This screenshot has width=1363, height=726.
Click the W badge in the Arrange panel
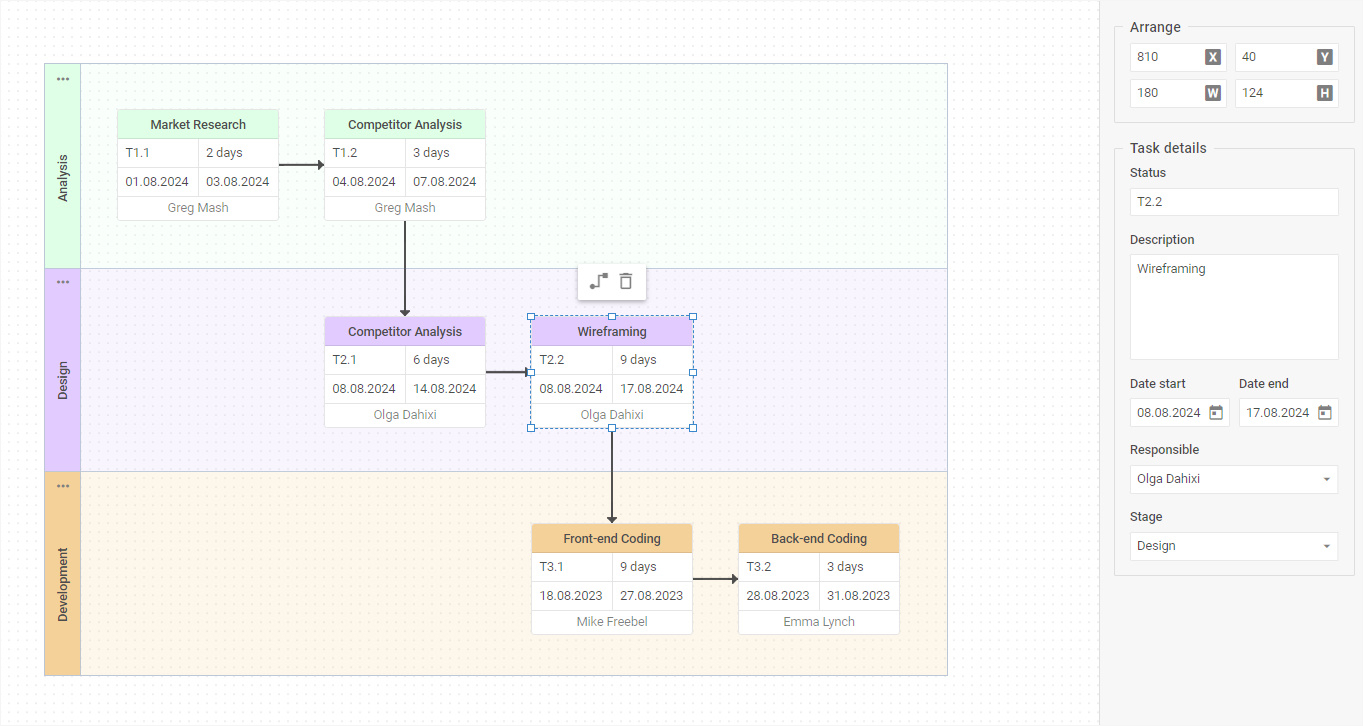tap(1210, 93)
